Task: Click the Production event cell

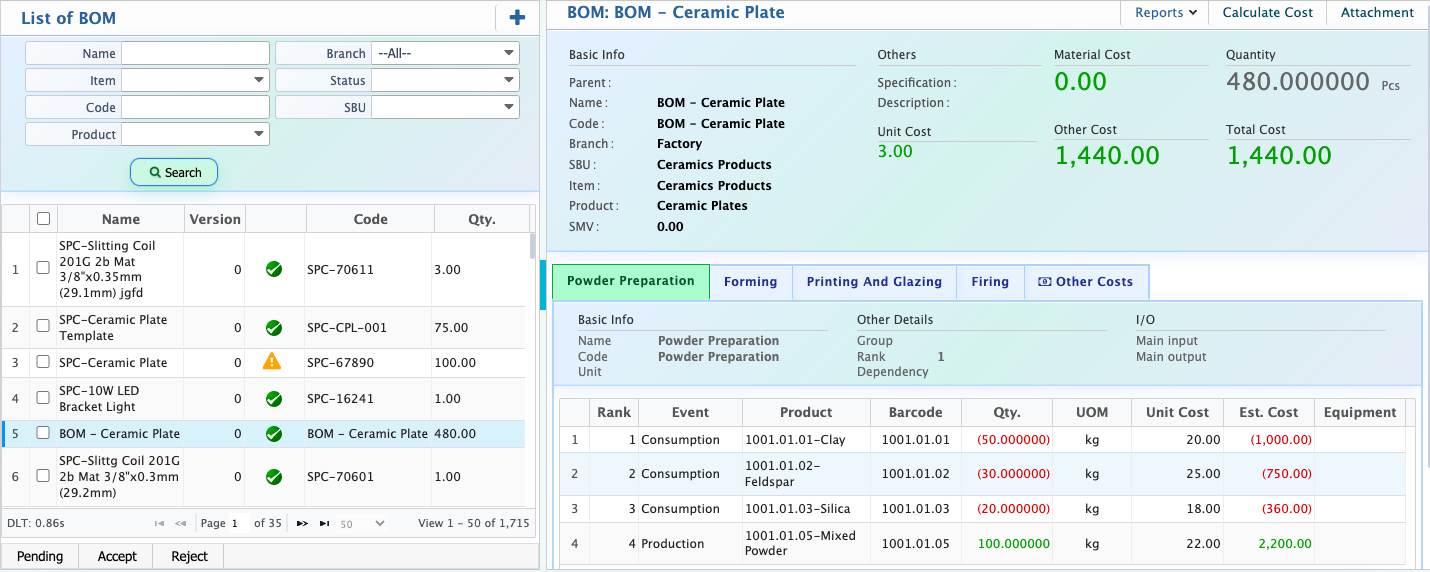Action: pos(690,544)
